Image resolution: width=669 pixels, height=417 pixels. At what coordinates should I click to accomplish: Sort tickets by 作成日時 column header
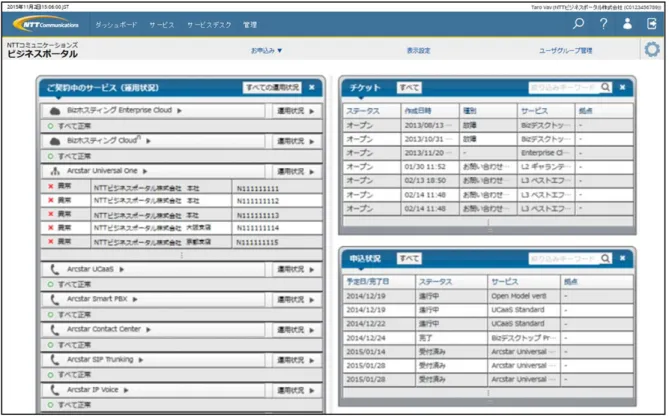pyautogui.click(x=430, y=111)
